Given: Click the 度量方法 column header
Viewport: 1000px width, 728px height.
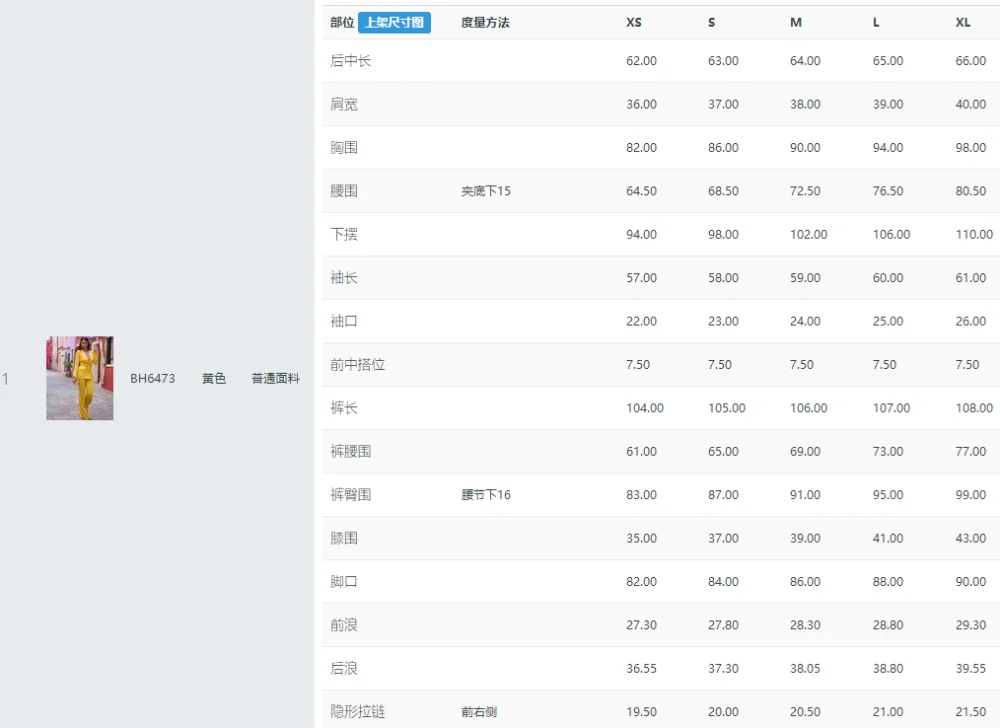Looking at the screenshot, I should (x=485, y=22).
